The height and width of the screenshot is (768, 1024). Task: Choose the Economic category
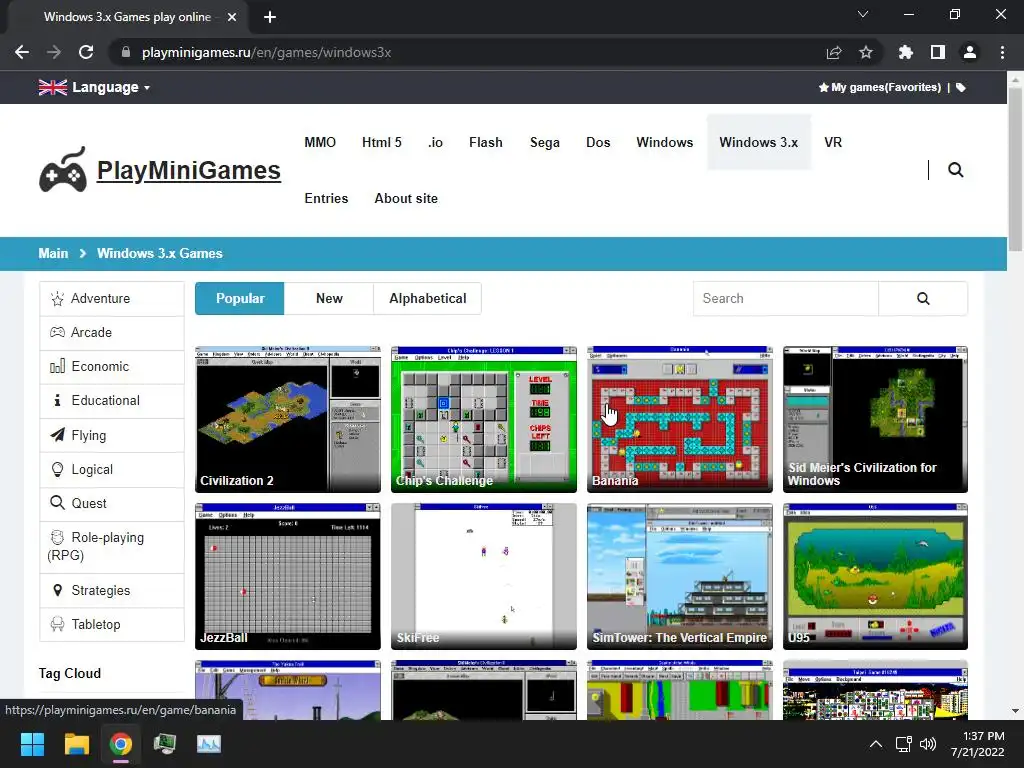tap(112, 366)
